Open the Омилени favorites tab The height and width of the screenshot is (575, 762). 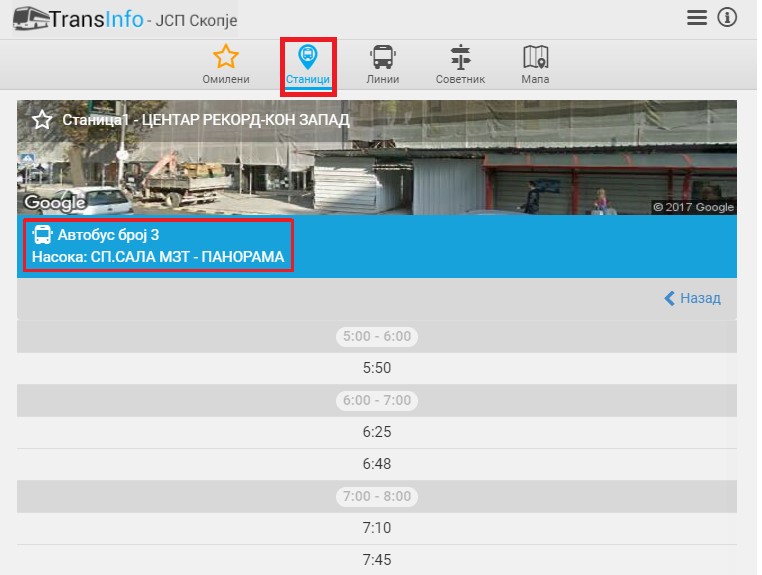tap(226, 64)
